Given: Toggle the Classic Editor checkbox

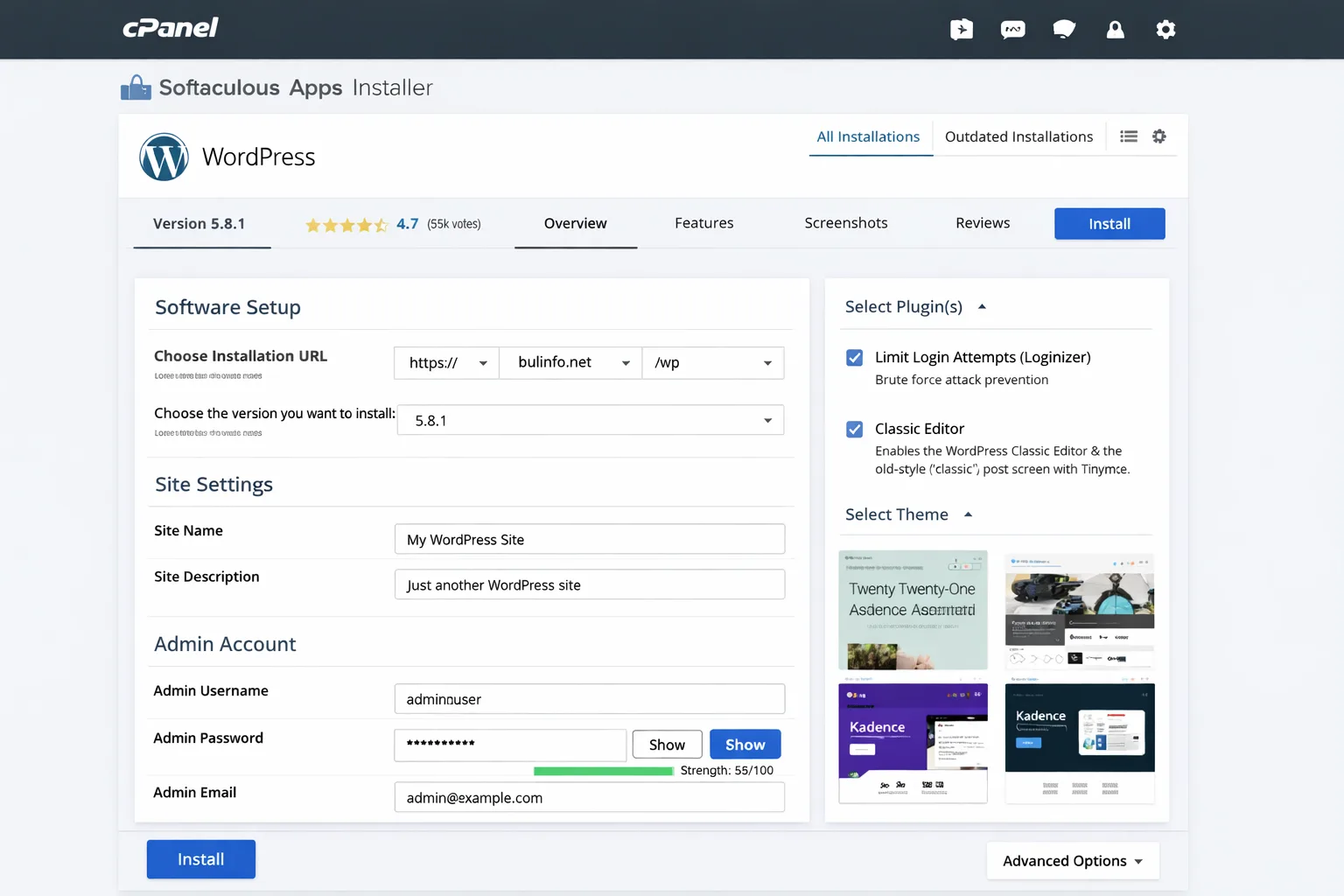Looking at the screenshot, I should 855,430.
